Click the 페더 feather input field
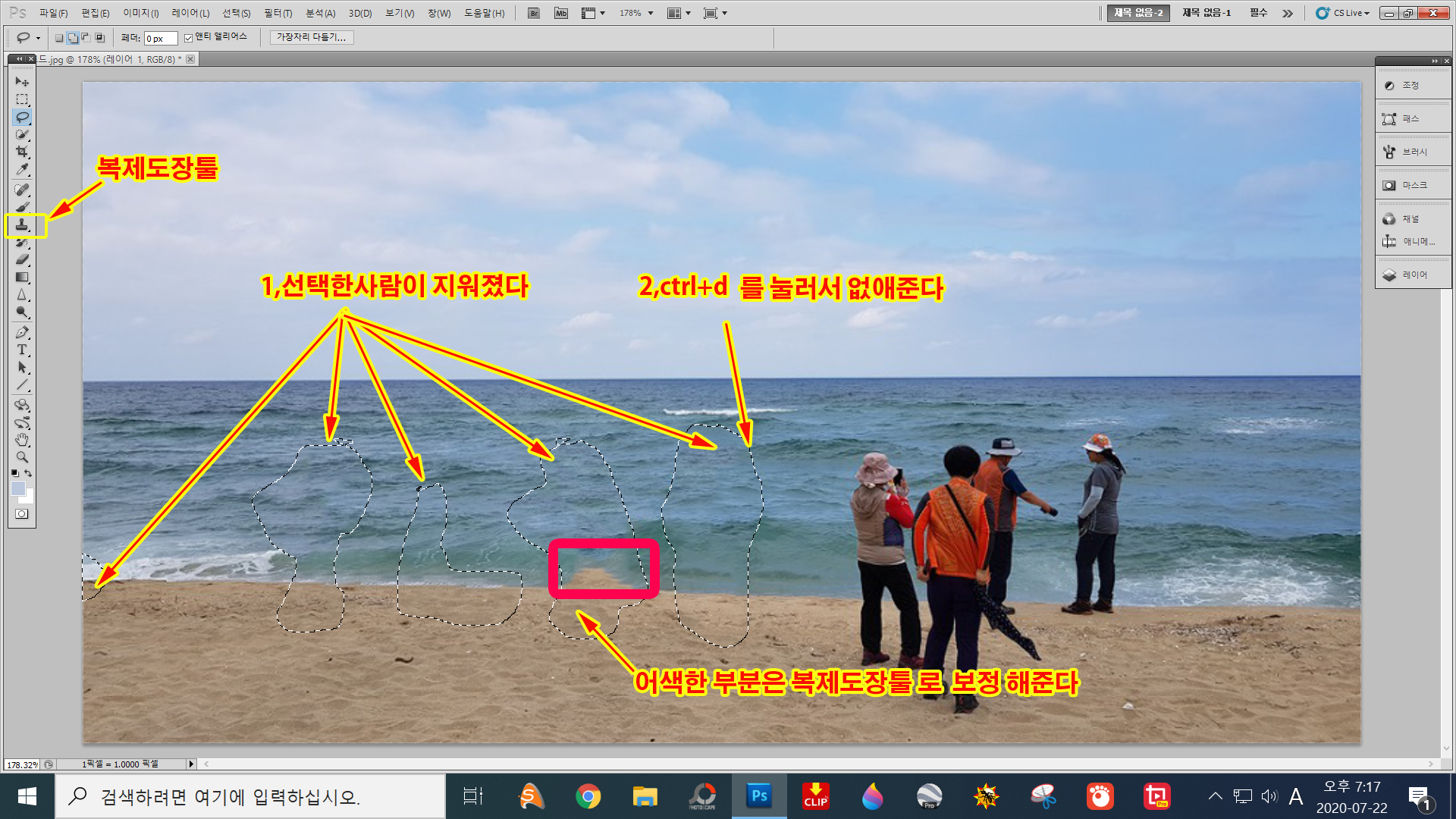 click(x=160, y=38)
